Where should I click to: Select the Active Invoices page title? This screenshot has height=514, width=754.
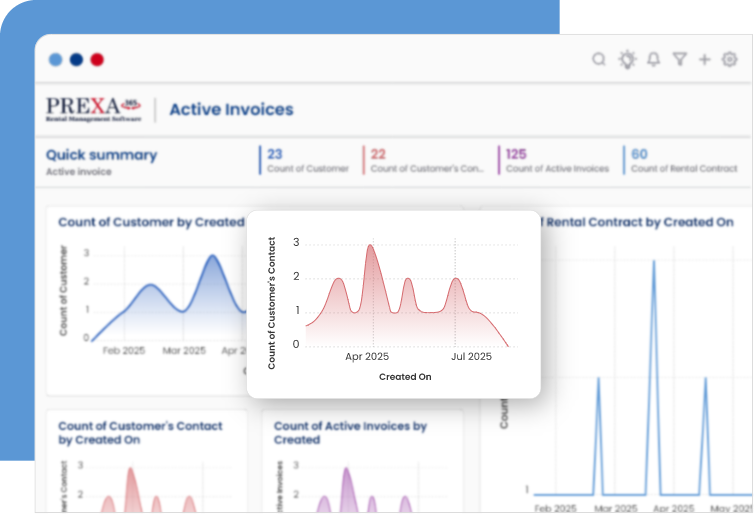pos(231,109)
